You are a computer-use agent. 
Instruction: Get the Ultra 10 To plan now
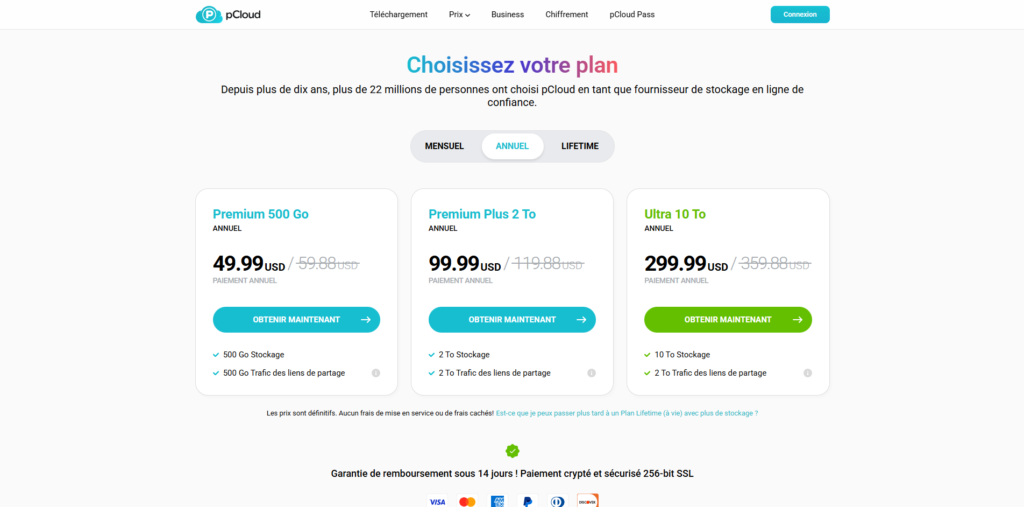click(x=728, y=320)
